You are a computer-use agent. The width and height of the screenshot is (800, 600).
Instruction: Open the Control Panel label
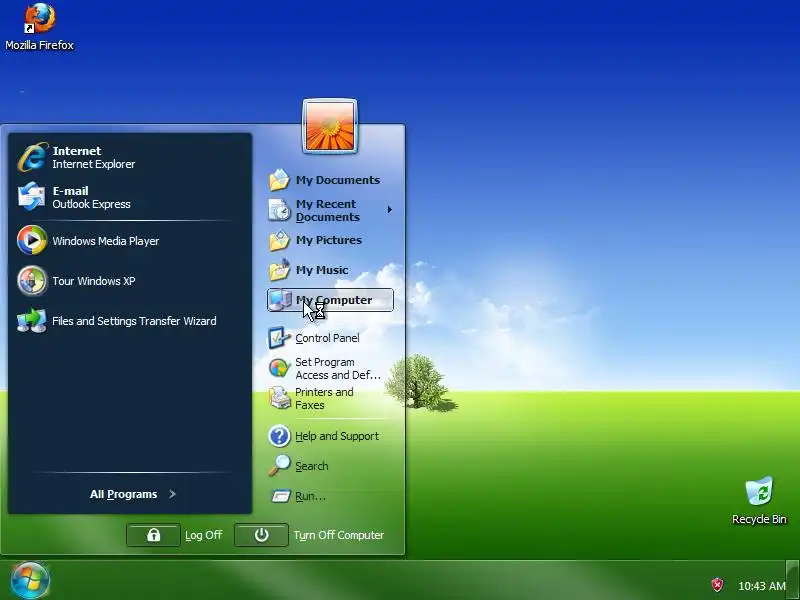click(x=327, y=338)
